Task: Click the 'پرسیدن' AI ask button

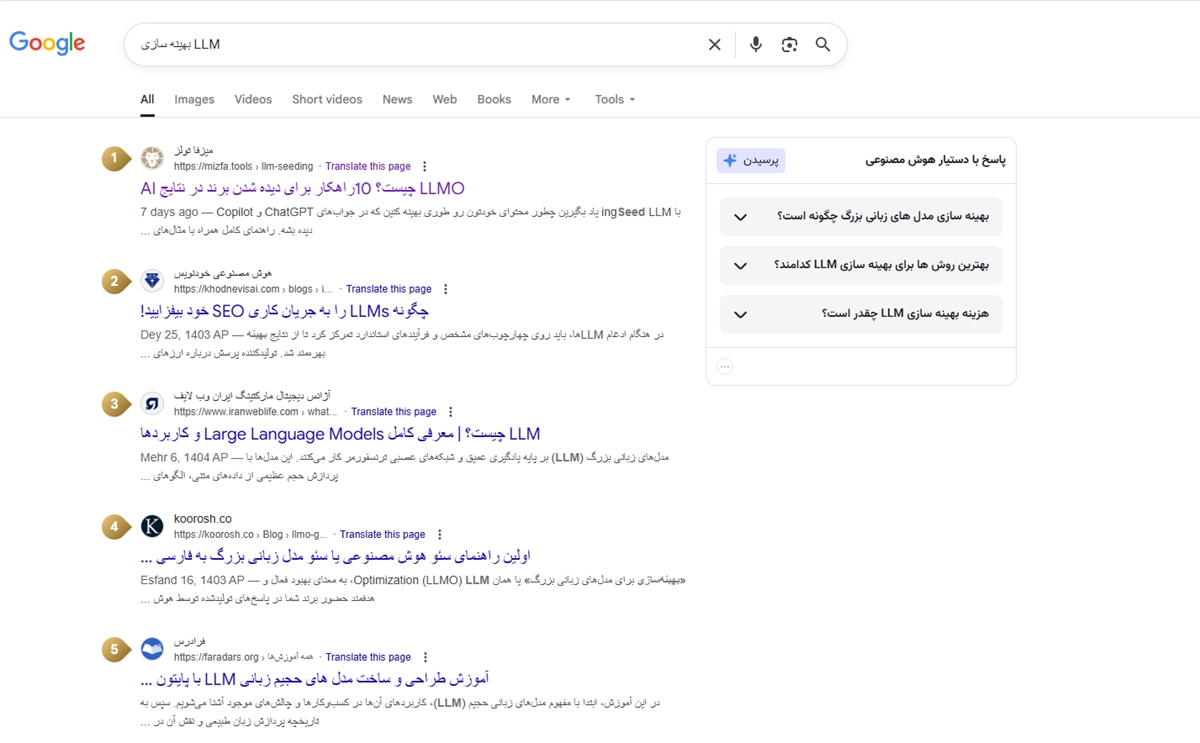Action: [751, 160]
